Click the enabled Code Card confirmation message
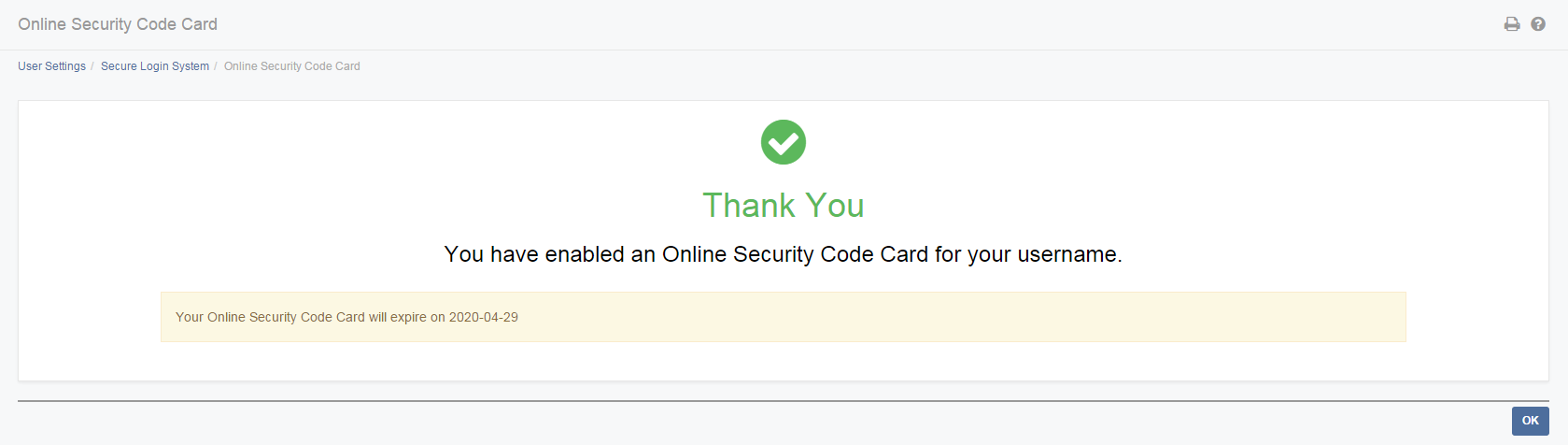Screen dimensions: 1568x445 (784, 254)
